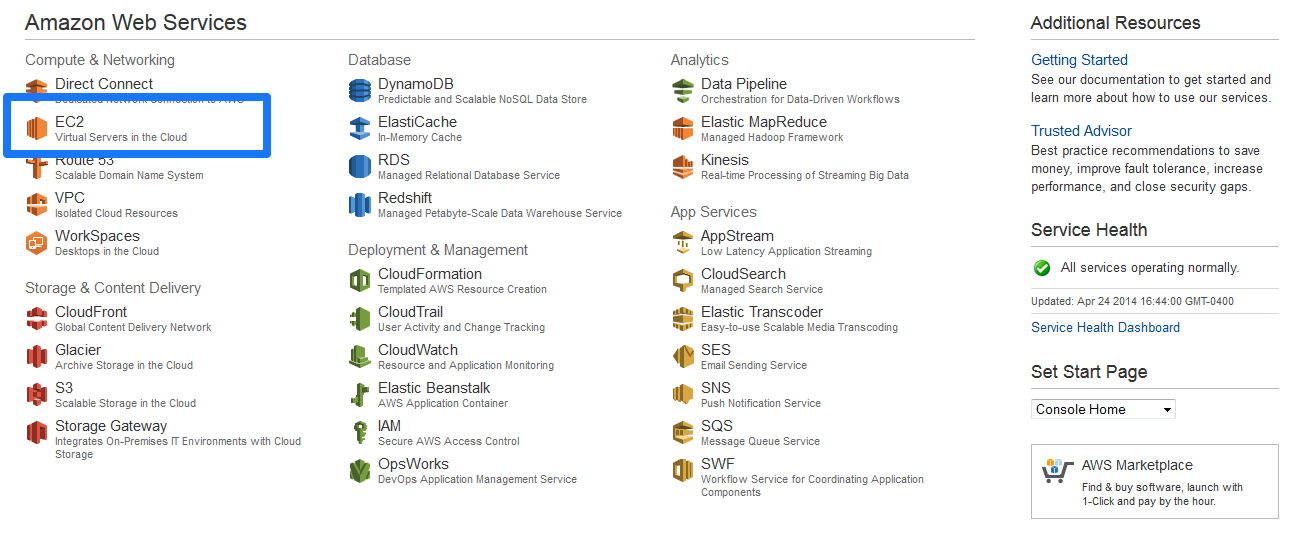The image size is (1297, 560).
Task: Open the Glacier text link
Action: pos(78,350)
